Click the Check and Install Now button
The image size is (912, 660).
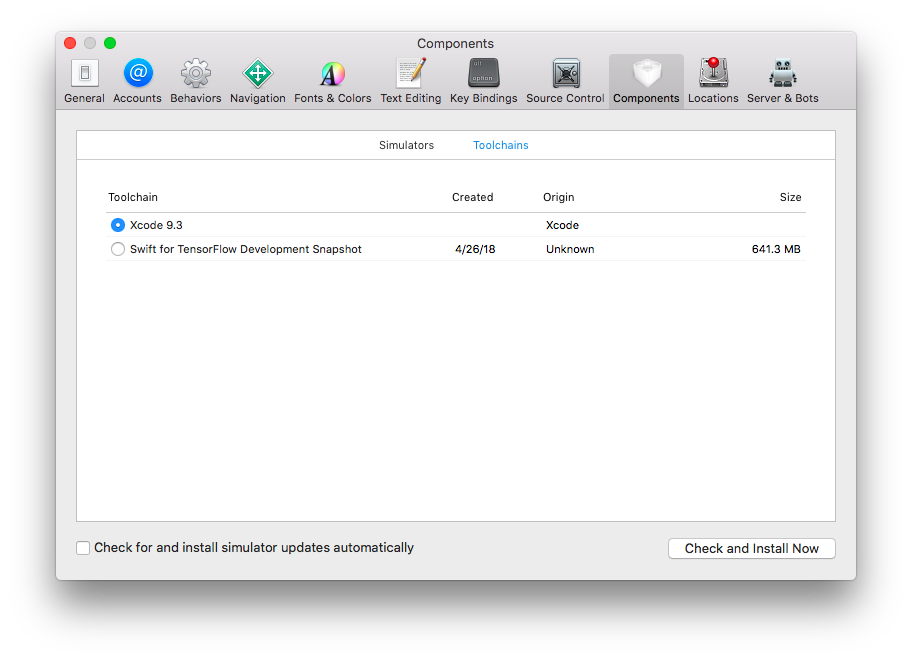(x=751, y=548)
